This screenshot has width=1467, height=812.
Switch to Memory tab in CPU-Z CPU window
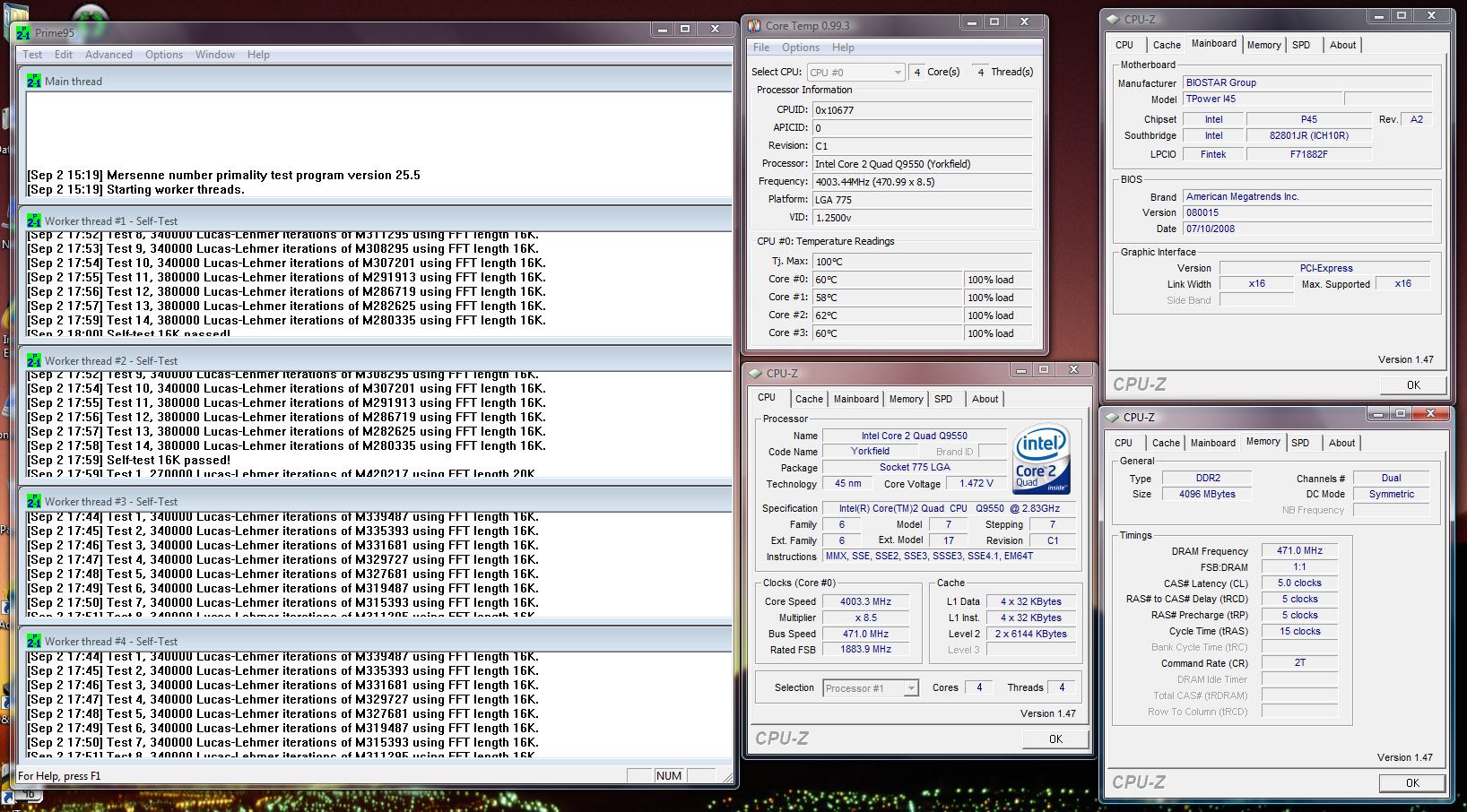906,399
